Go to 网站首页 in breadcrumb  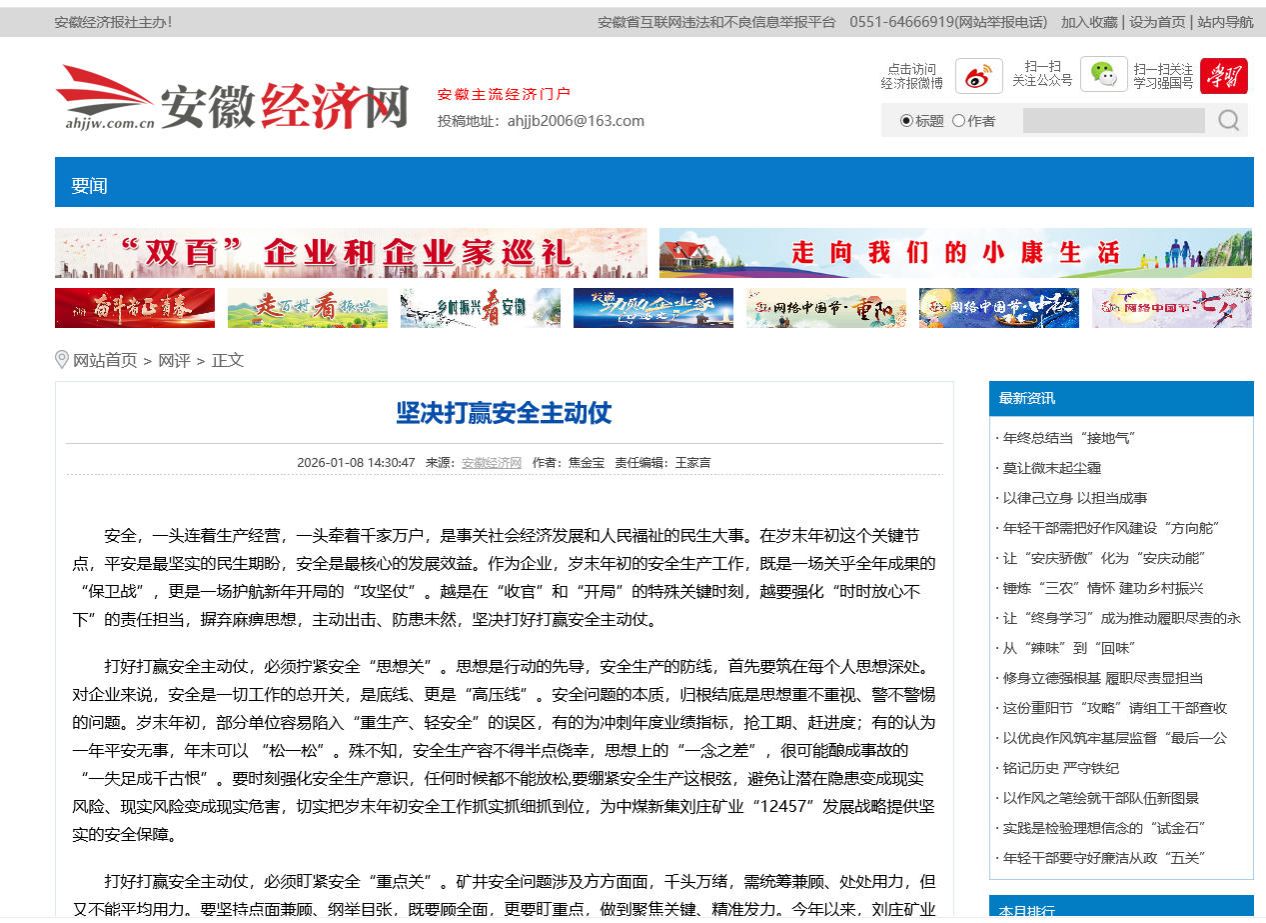[x=105, y=361]
